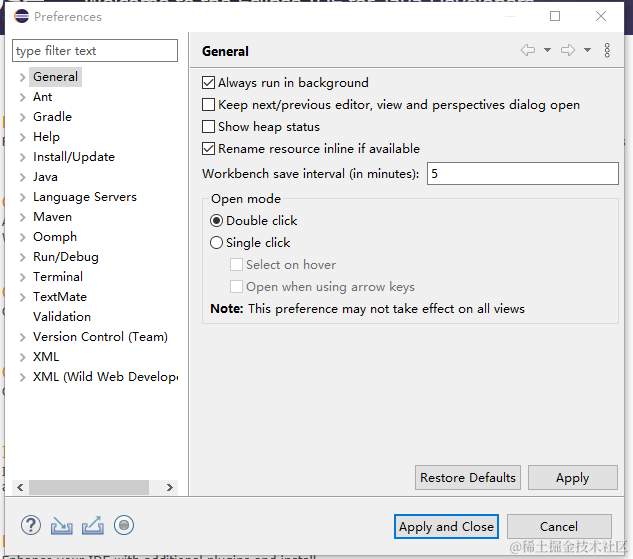Image resolution: width=633 pixels, height=559 pixels.
Task: Expand the Run/Debug tree node
Action: click(x=23, y=257)
